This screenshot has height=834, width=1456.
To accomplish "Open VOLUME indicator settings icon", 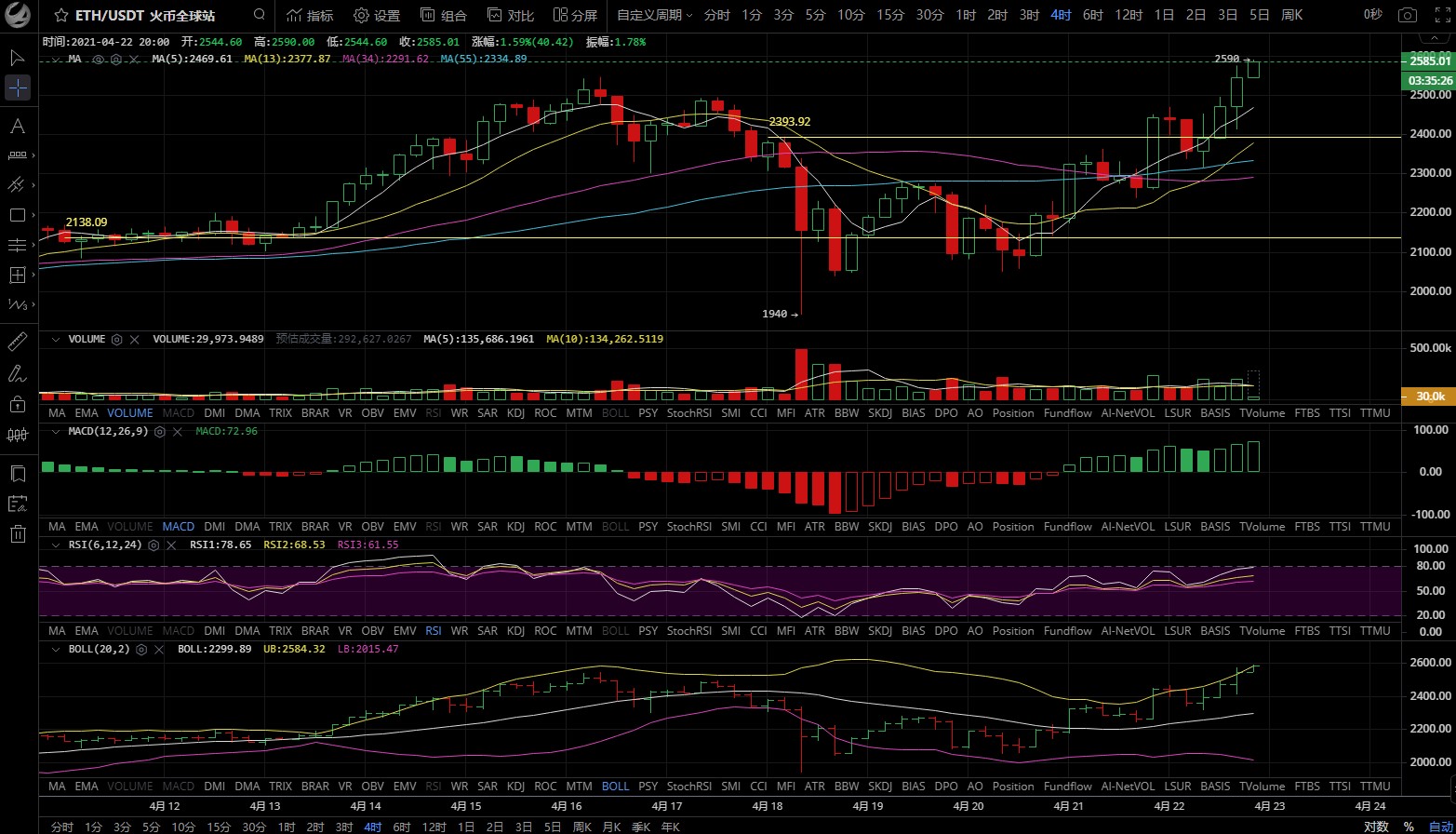I will tap(117, 340).
